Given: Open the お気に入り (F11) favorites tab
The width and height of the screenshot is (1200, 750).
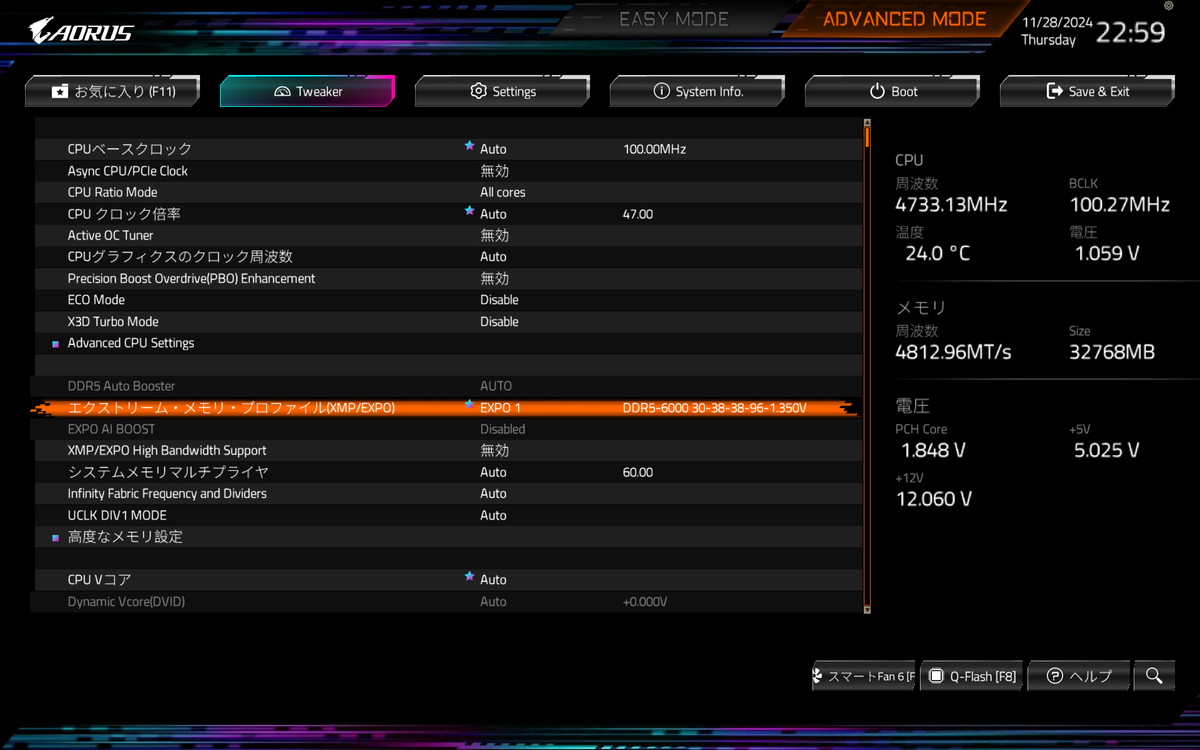Looking at the screenshot, I should point(112,91).
